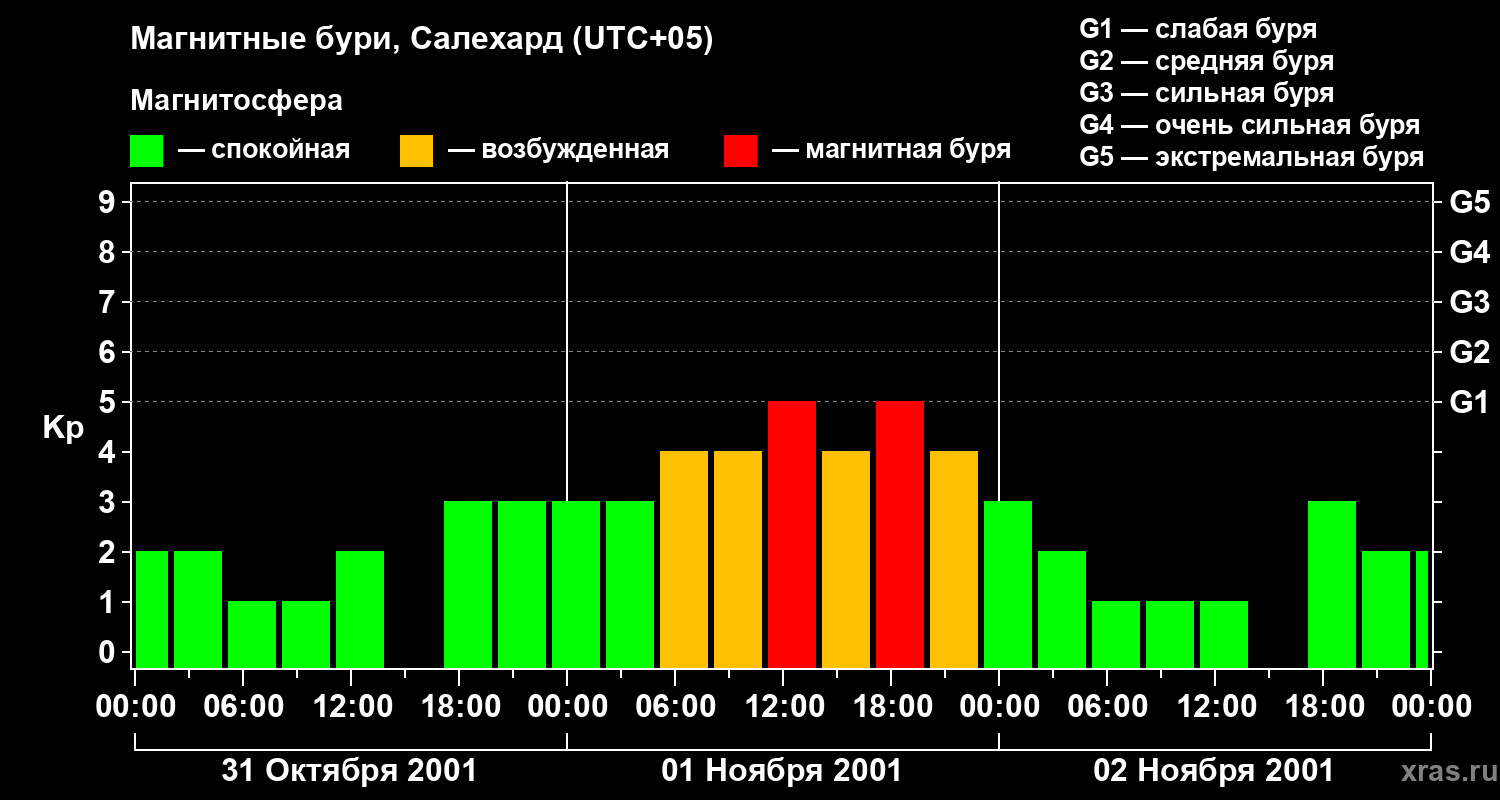Click the green Kp 3 bar at 00:00 on 02 Ноября
Viewport: 1500px width, 800px height.
click(x=1008, y=584)
